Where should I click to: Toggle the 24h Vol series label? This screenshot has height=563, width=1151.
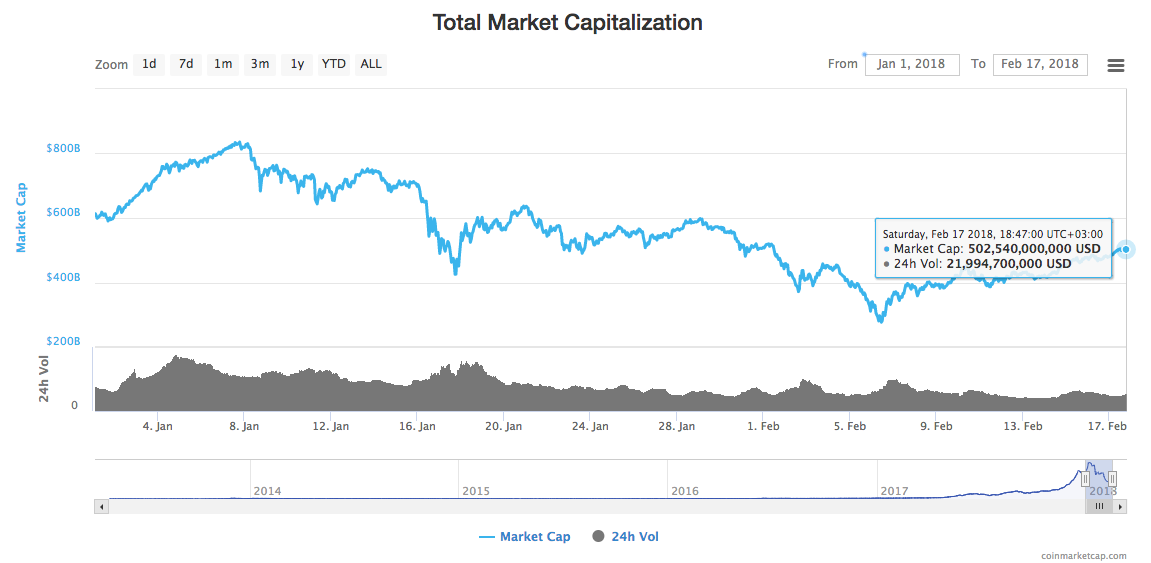tap(635, 537)
